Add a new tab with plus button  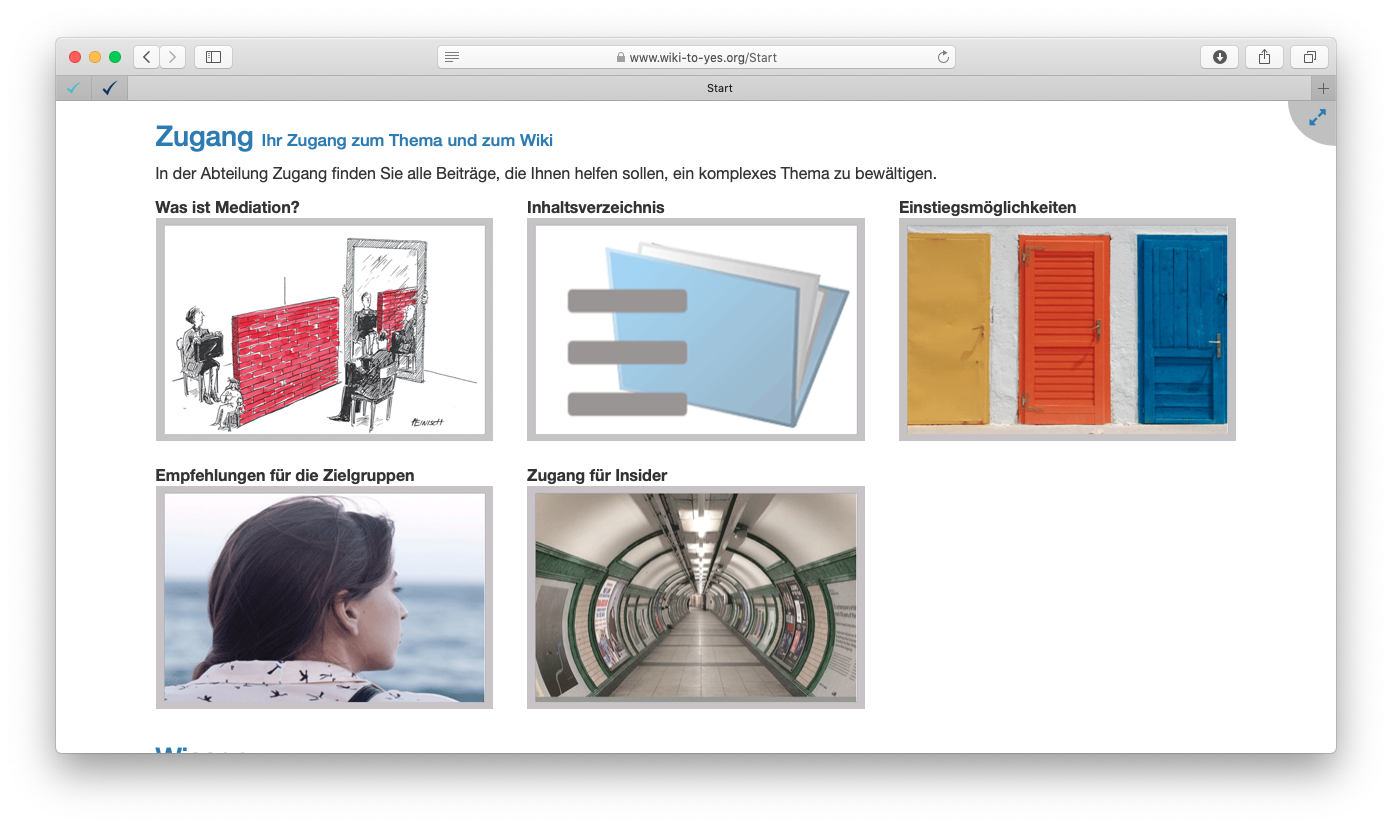click(1323, 88)
